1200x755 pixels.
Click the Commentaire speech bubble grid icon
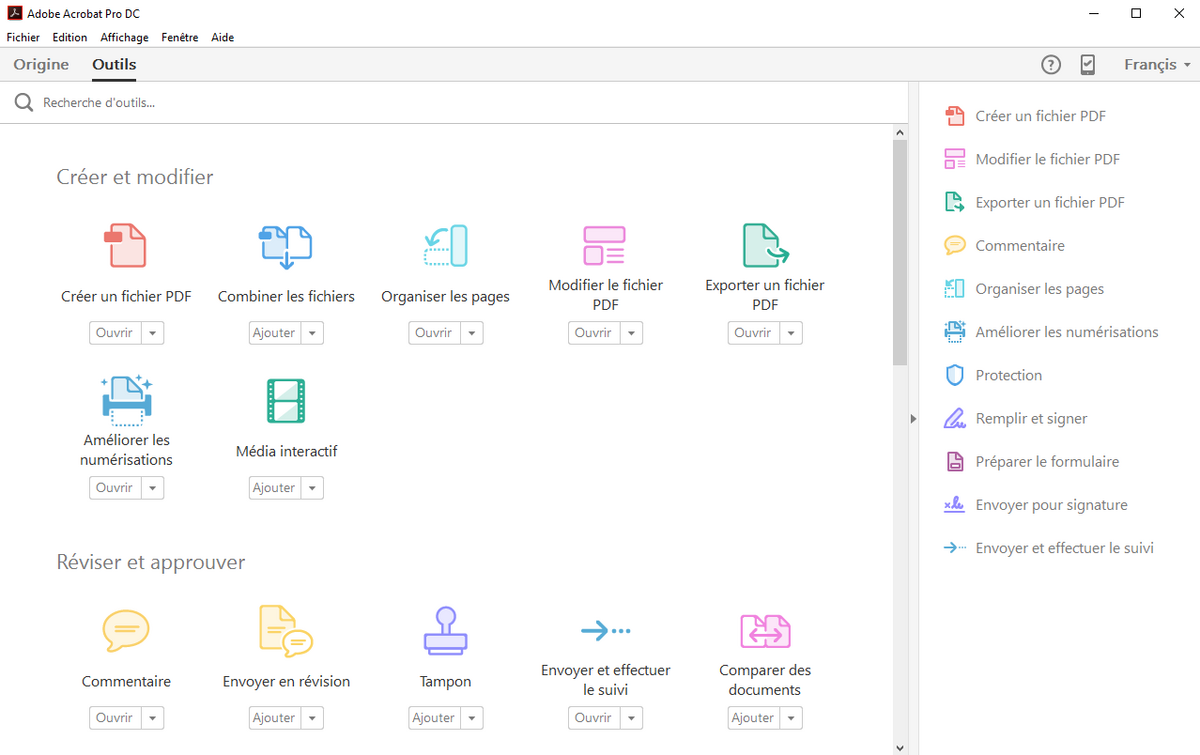click(x=126, y=631)
